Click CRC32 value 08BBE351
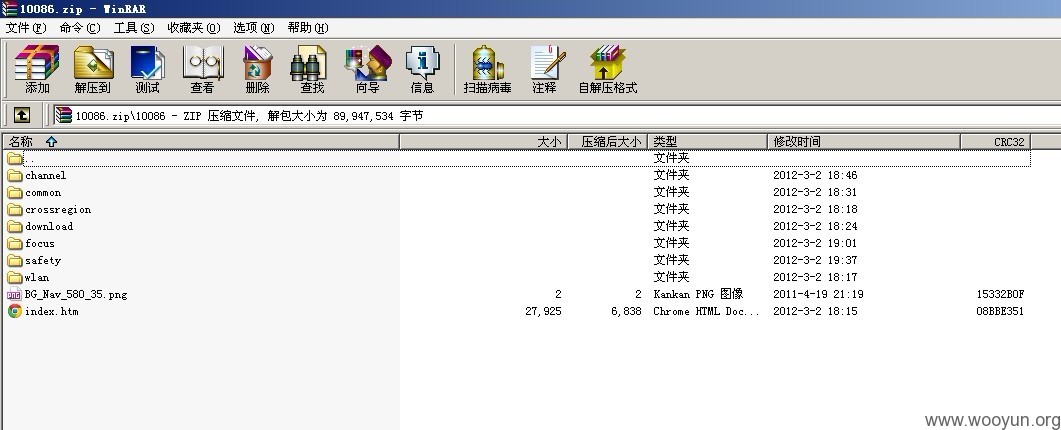The height and width of the screenshot is (430, 1061). 1000,311
